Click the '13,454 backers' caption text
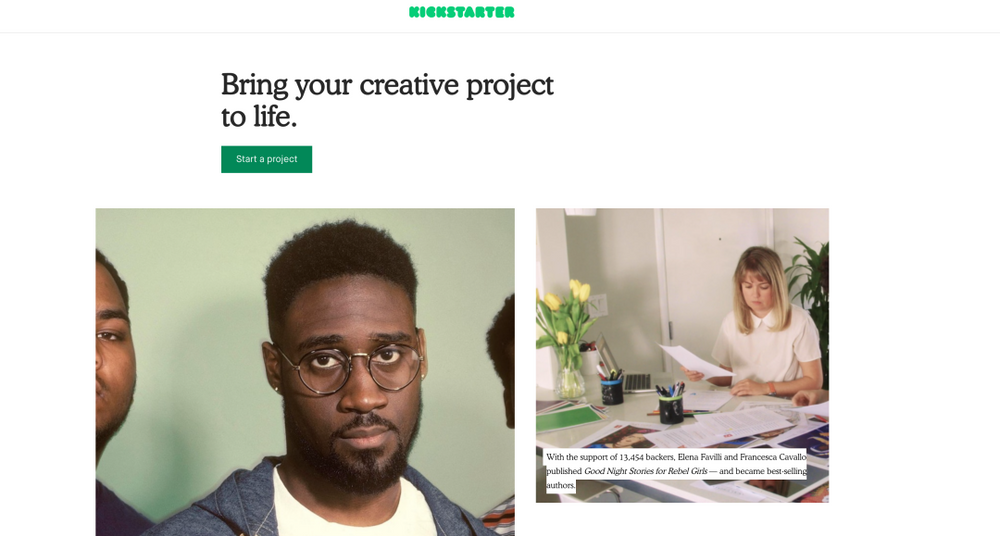 (x=647, y=458)
